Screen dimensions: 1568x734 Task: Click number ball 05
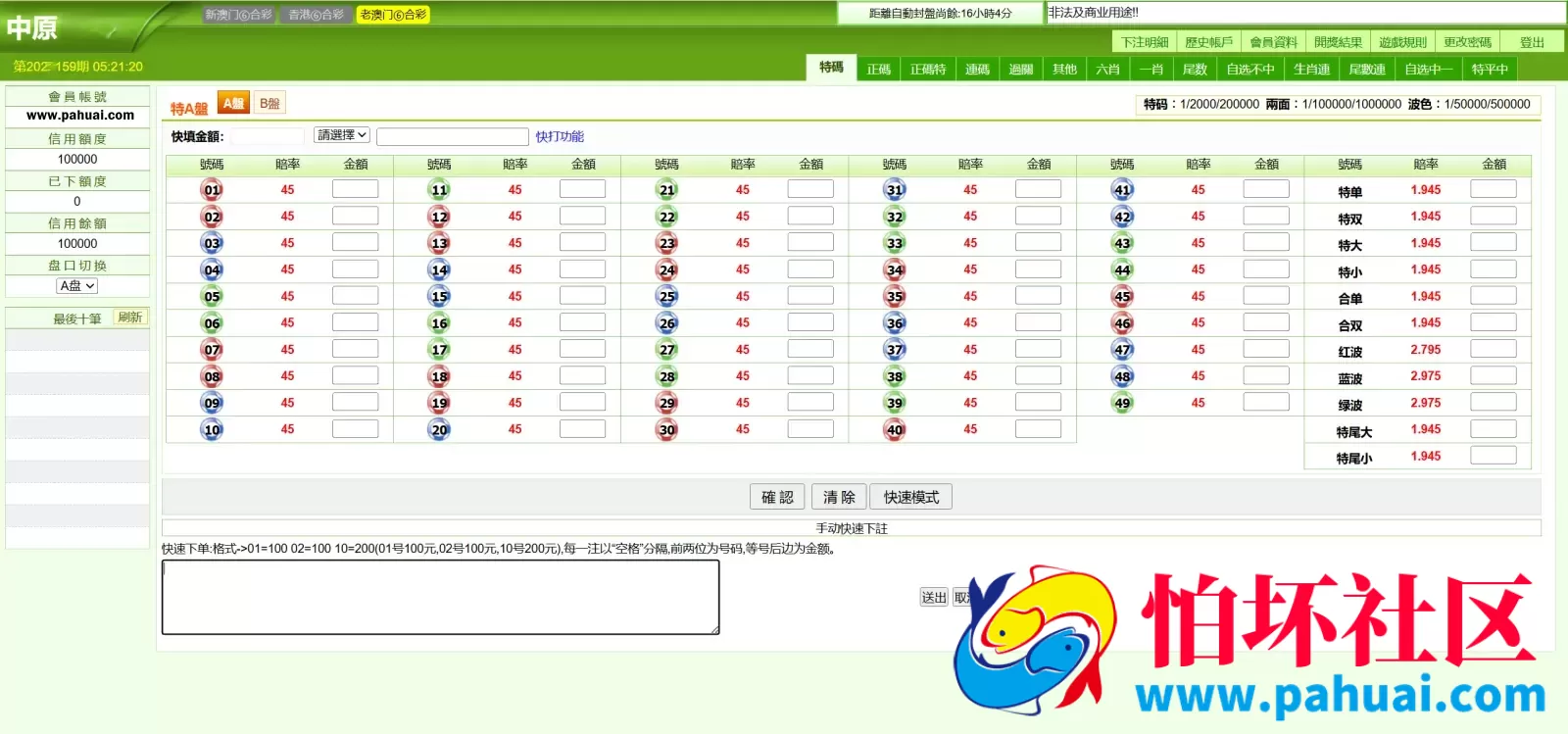[212, 296]
